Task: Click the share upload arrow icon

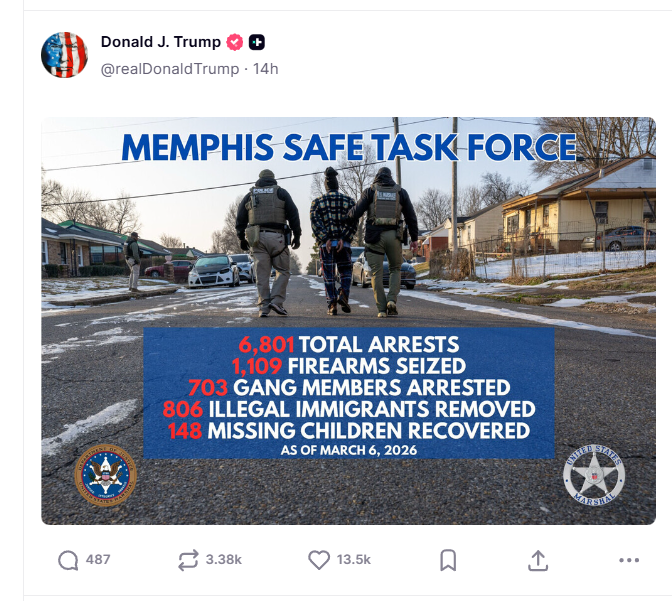Action: pyautogui.click(x=538, y=560)
